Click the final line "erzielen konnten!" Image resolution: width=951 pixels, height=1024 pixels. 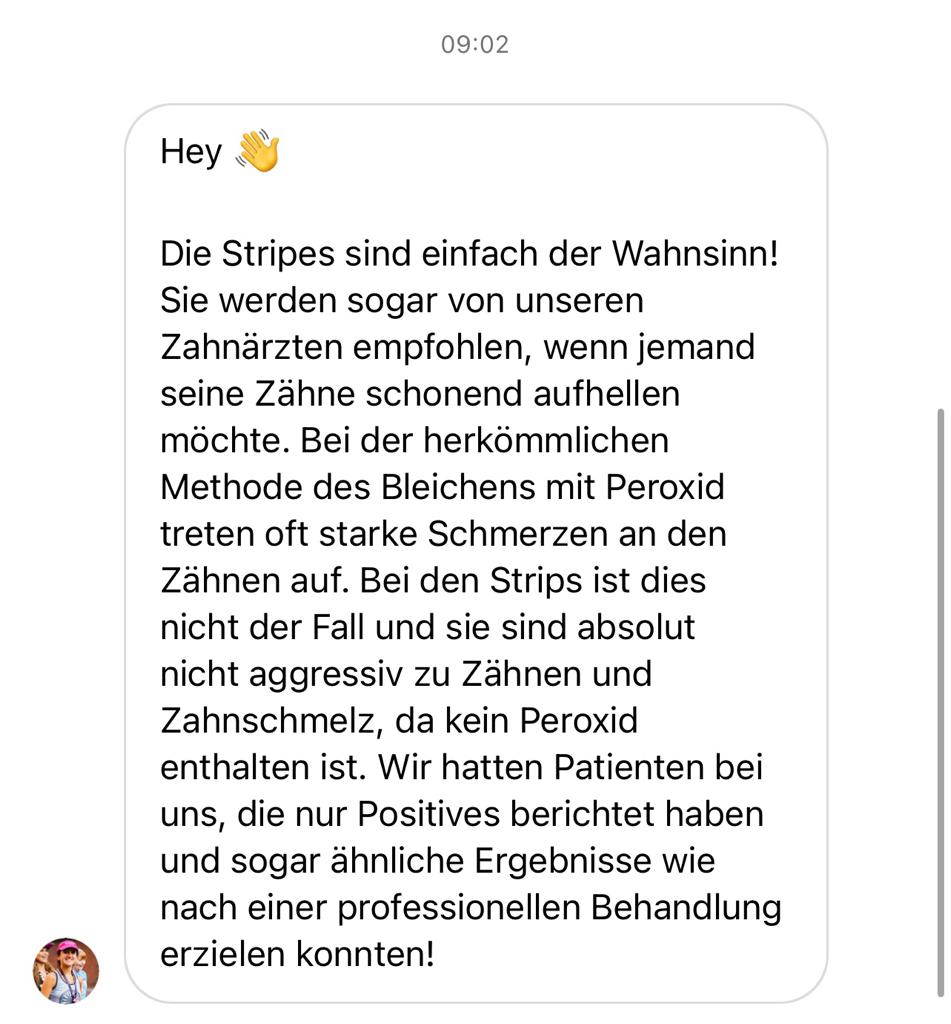[x=297, y=954]
